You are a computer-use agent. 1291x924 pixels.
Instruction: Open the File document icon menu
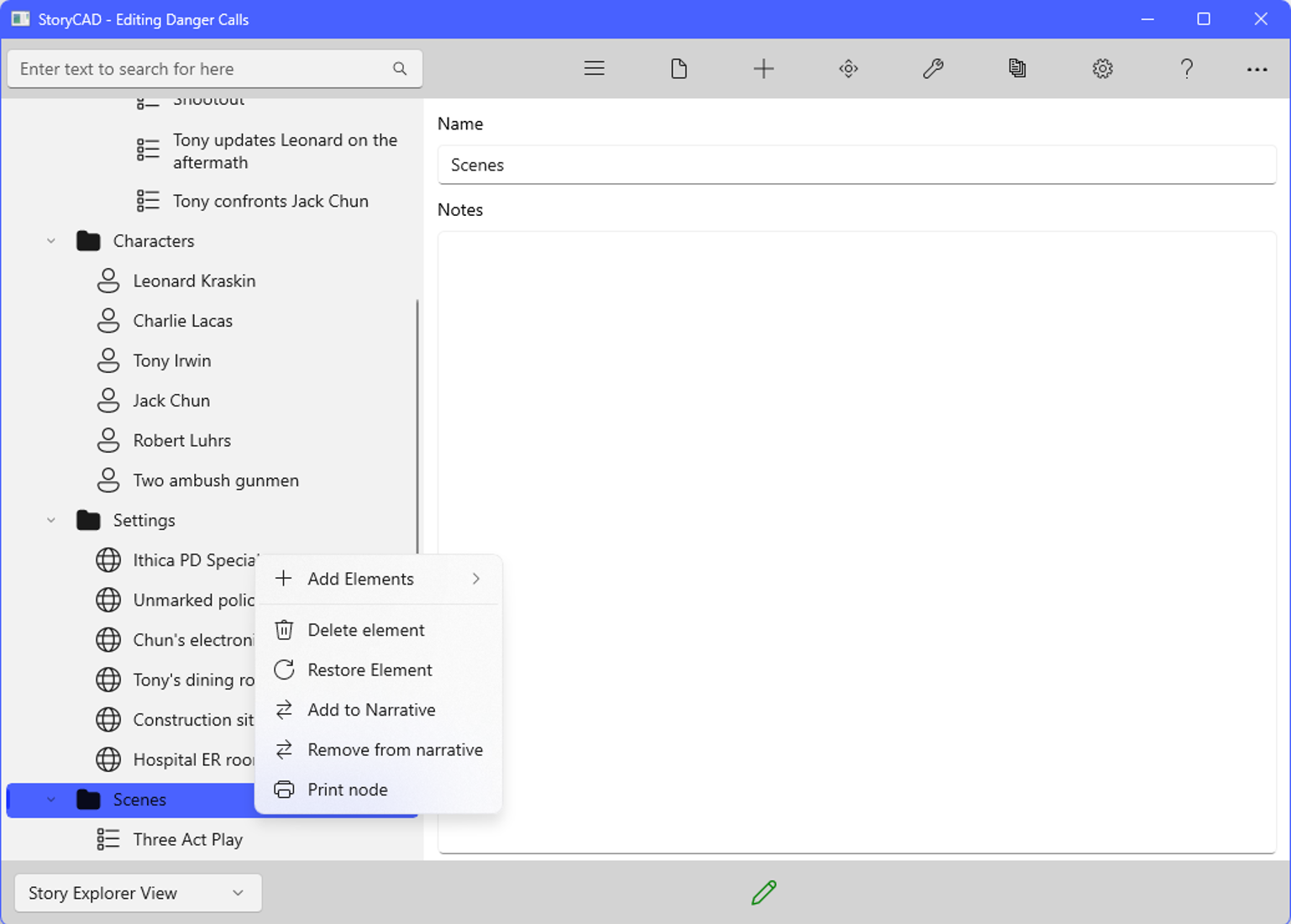click(x=679, y=69)
